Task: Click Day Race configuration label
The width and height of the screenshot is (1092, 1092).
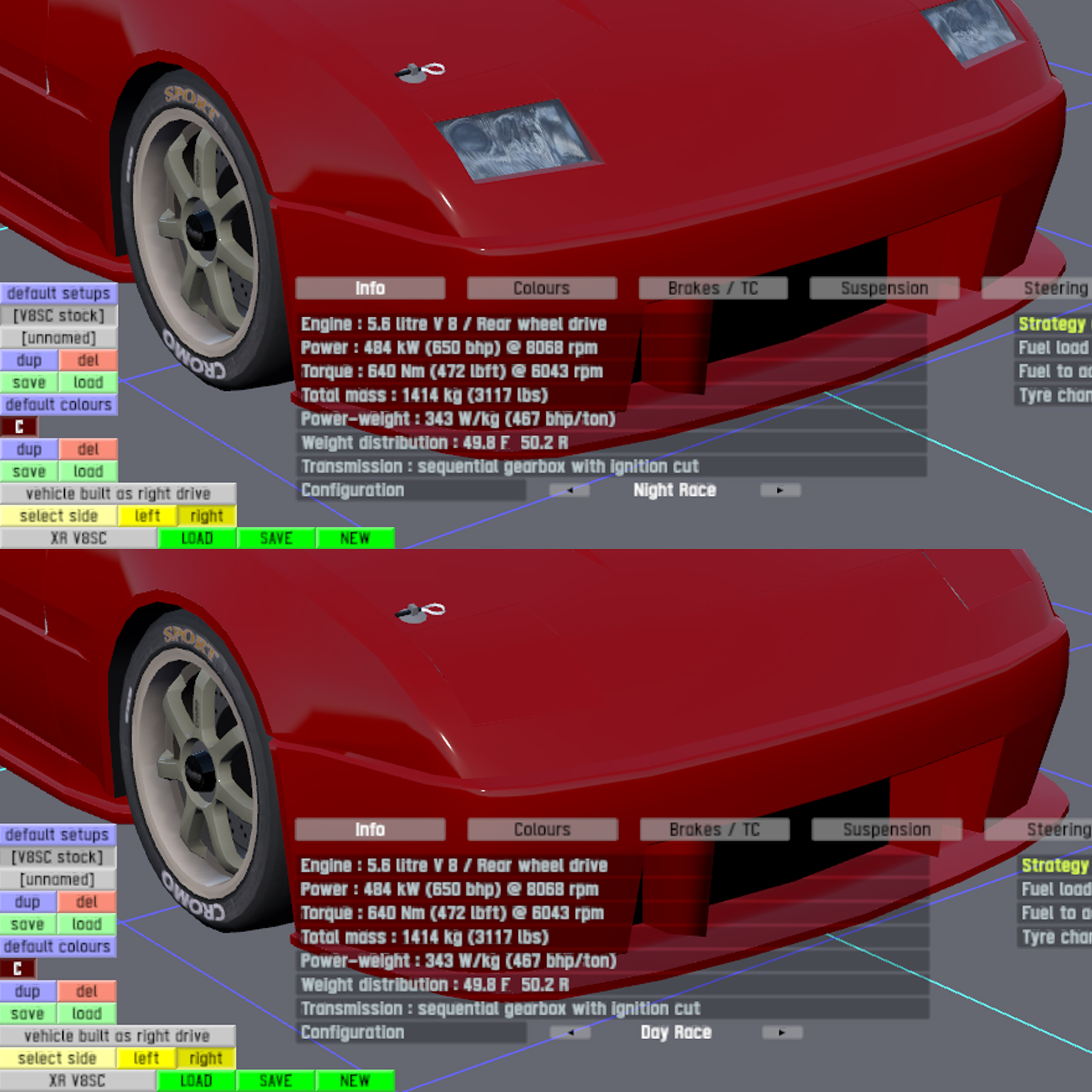Action: pyautogui.click(x=676, y=1033)
